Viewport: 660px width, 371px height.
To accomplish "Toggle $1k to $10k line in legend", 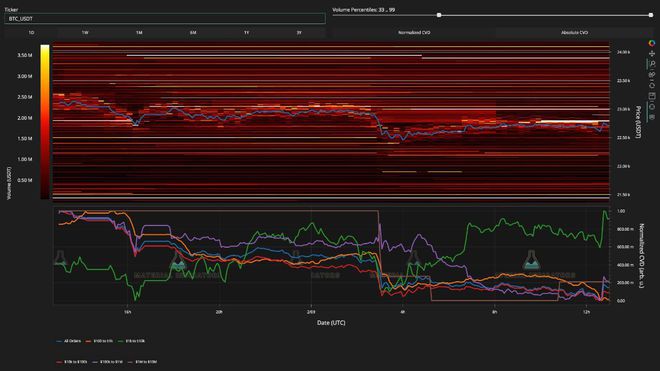I will click(x=131, y=341).
